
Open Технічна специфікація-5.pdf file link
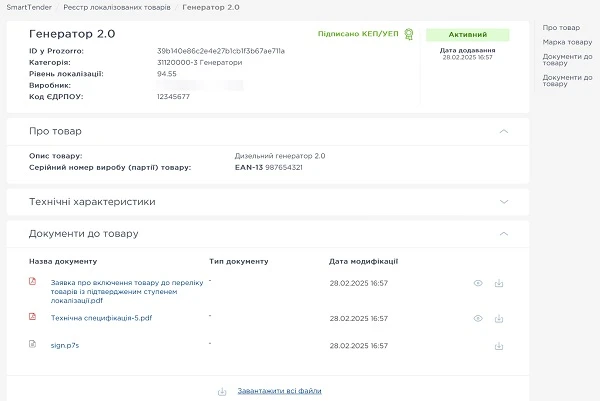pos(101,318)
